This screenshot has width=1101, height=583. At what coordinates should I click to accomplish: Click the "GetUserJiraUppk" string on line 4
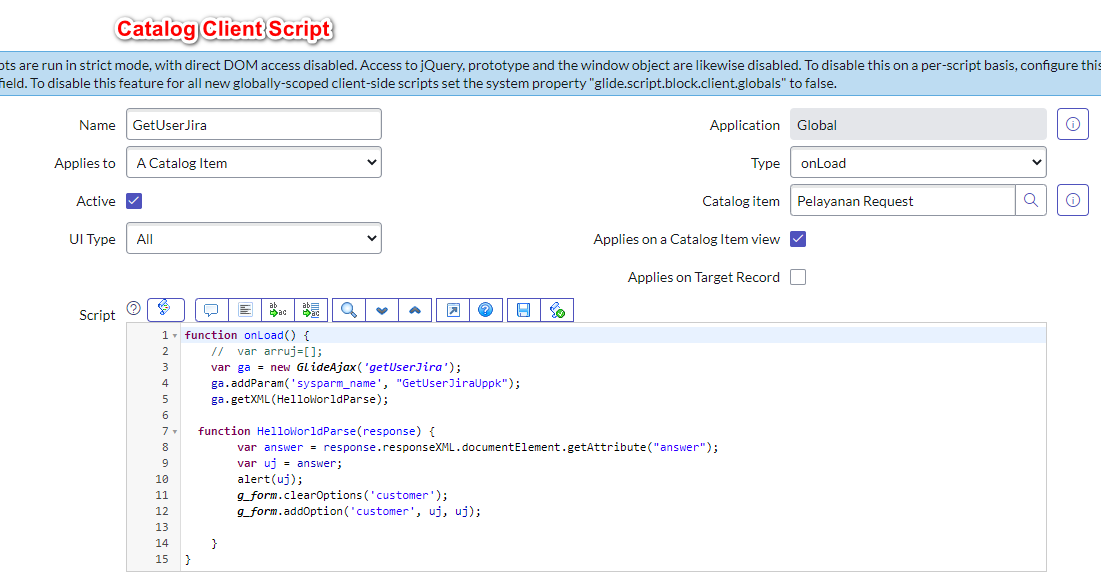pyautogui.click(x=452, y=384)
